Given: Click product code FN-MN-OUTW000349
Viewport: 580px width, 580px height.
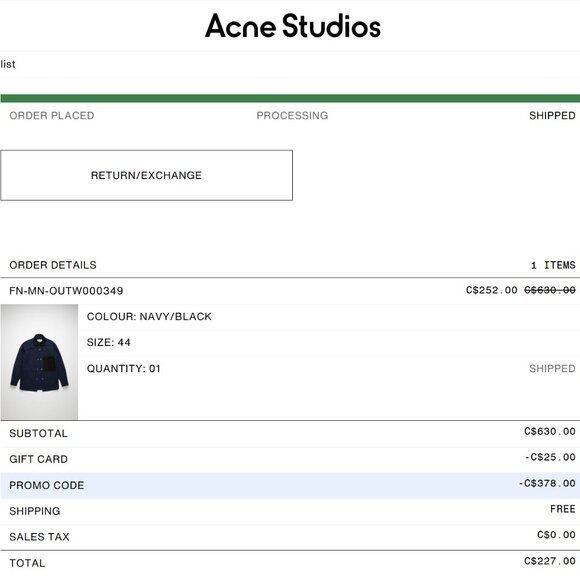Looking at the screenshot, I should pos(66,291).
